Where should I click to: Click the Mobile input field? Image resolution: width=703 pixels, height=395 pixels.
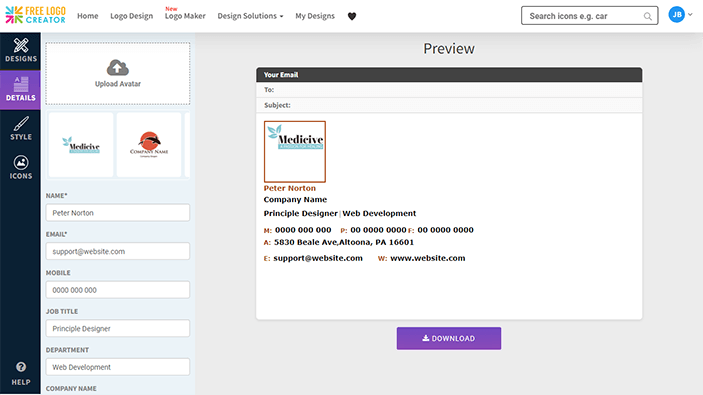click(117, 290)
